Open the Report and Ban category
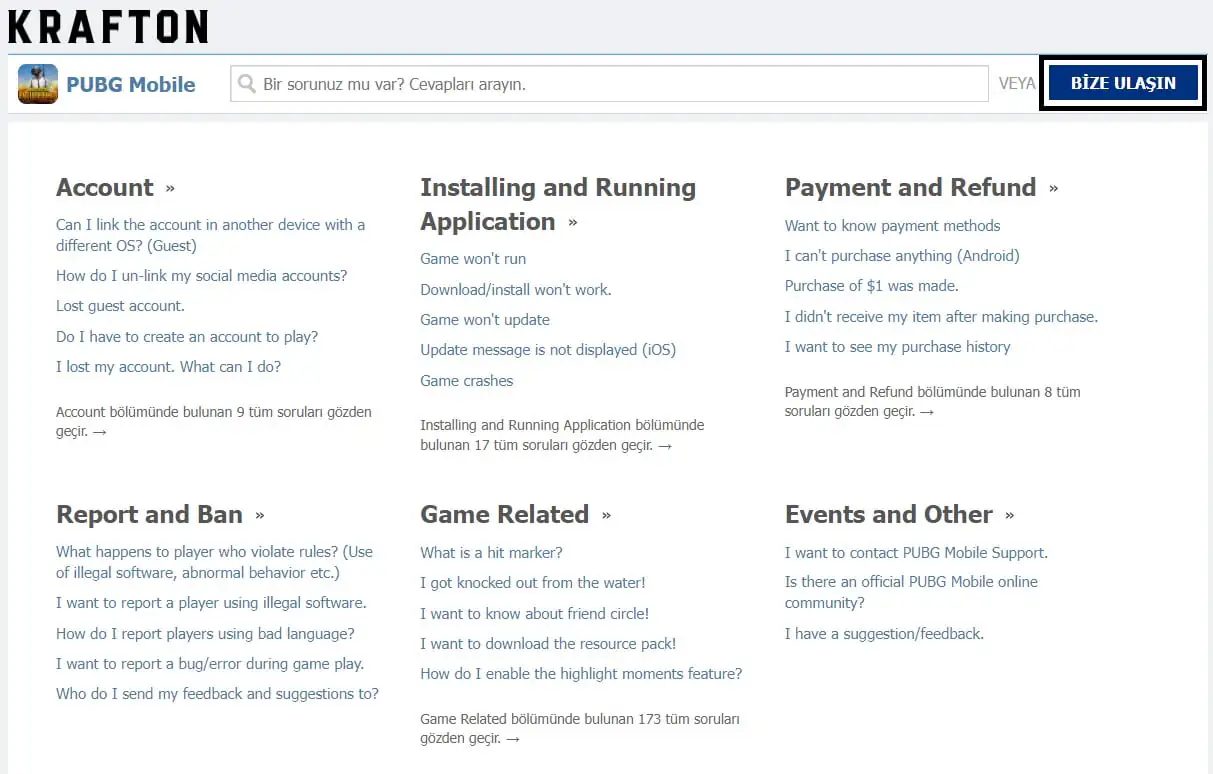This screenshot has height=774, width=1213. click(x=149, y=515)
